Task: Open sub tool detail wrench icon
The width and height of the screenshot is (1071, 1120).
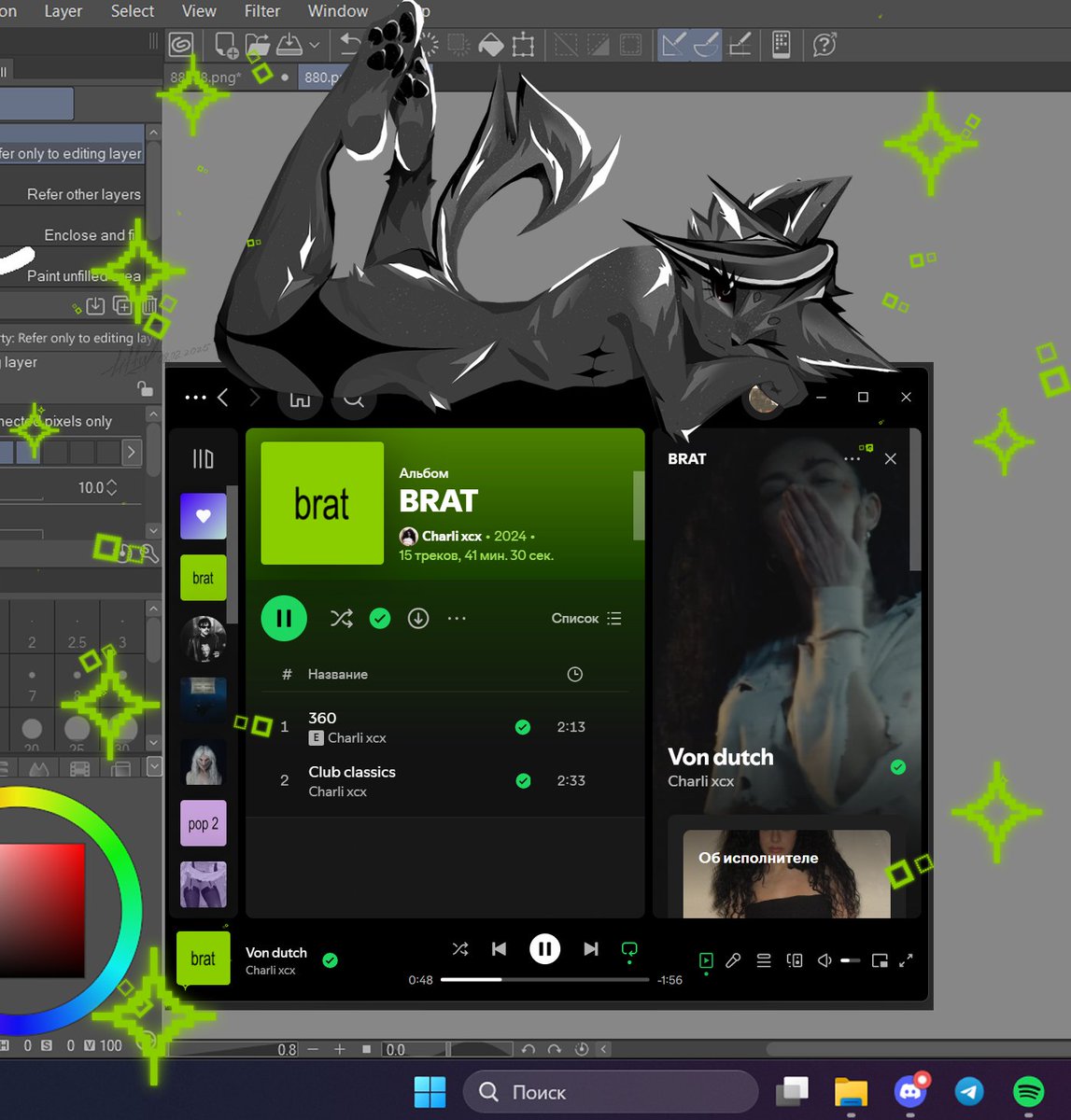Action: pos(148,554)
